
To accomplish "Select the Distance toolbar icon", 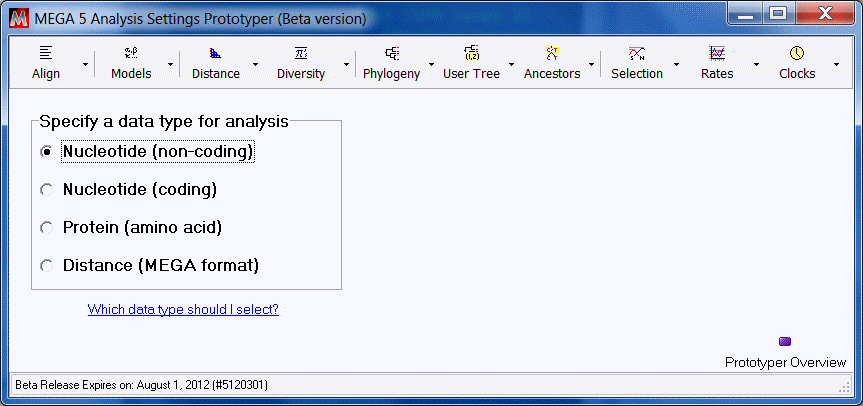I will (215, 53).
